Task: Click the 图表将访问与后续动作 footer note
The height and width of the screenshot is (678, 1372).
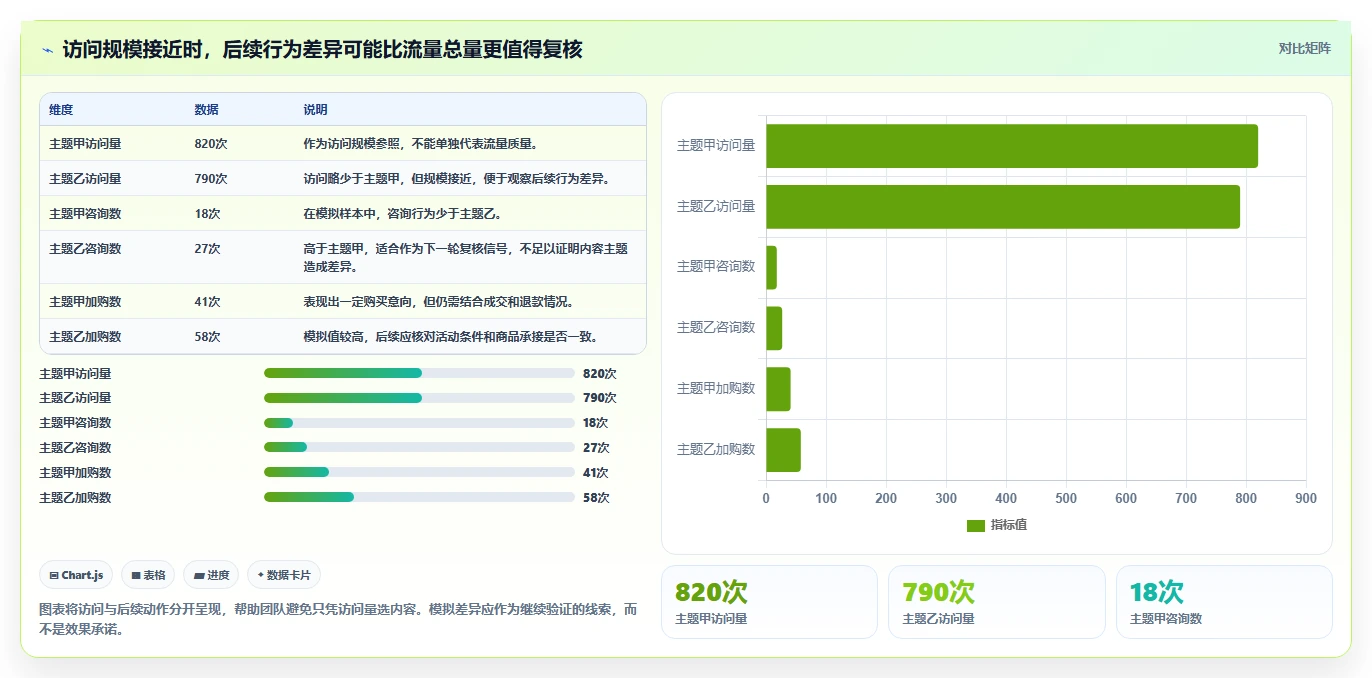Action: pyautogui.click(x=338, y=619)
